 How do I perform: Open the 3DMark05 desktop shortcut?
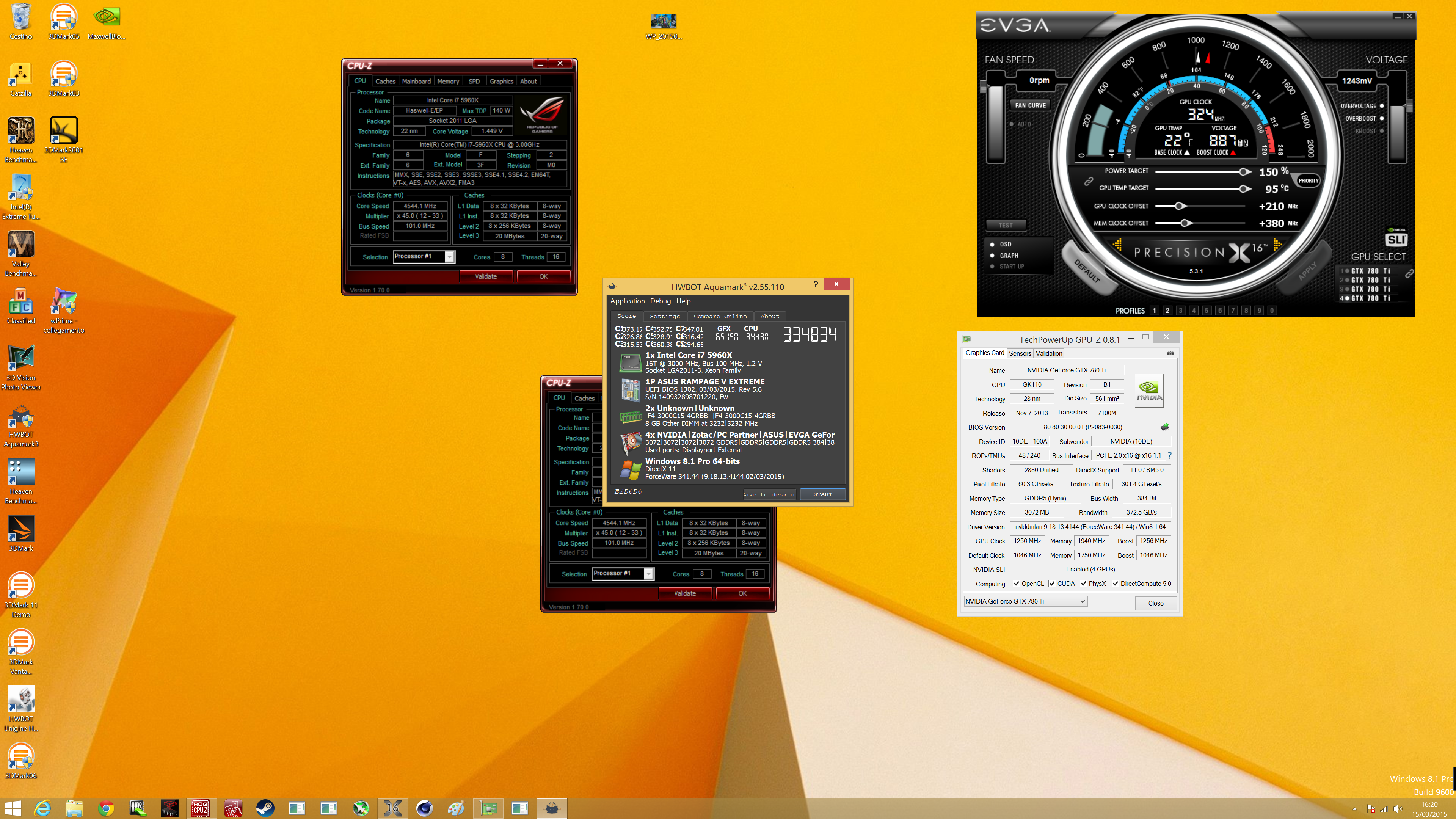(63, 22)
